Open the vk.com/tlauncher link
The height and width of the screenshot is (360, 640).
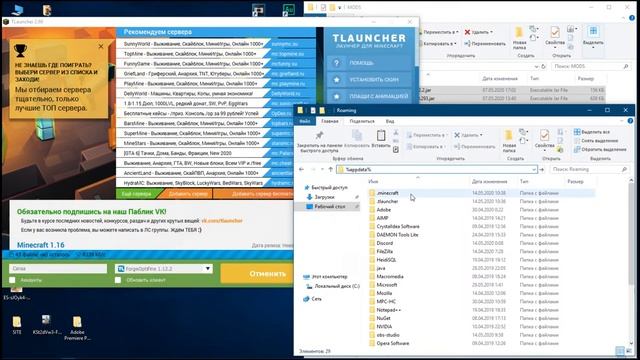[x=222, y=221]
